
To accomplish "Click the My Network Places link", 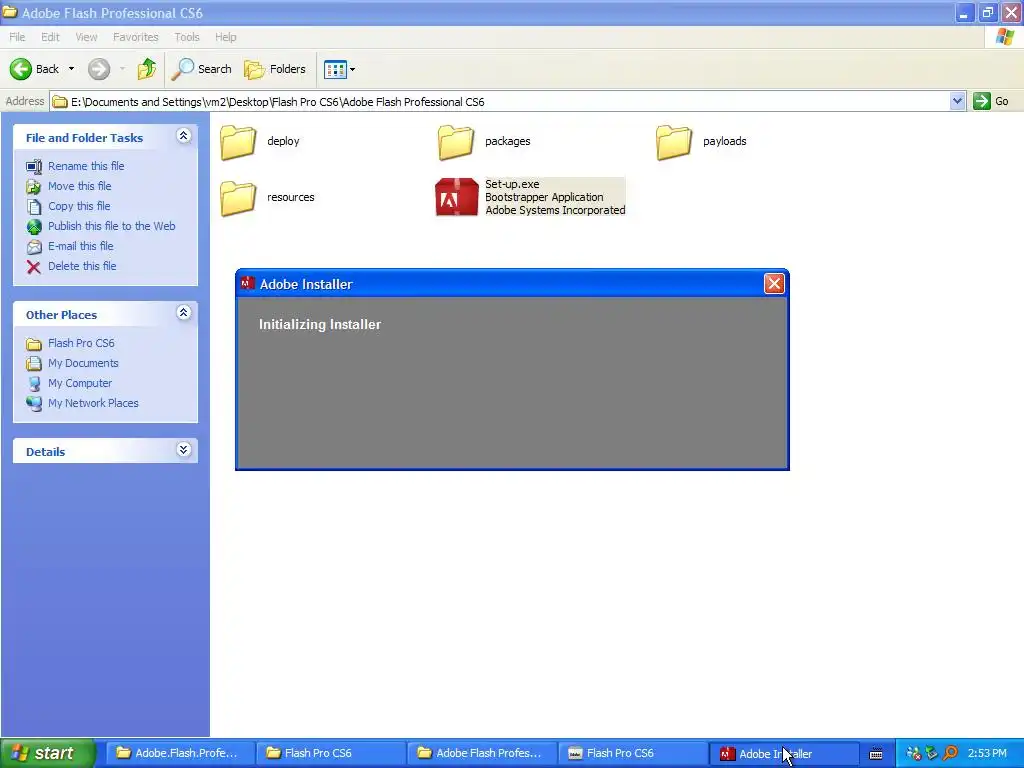I will pos(93,403).
